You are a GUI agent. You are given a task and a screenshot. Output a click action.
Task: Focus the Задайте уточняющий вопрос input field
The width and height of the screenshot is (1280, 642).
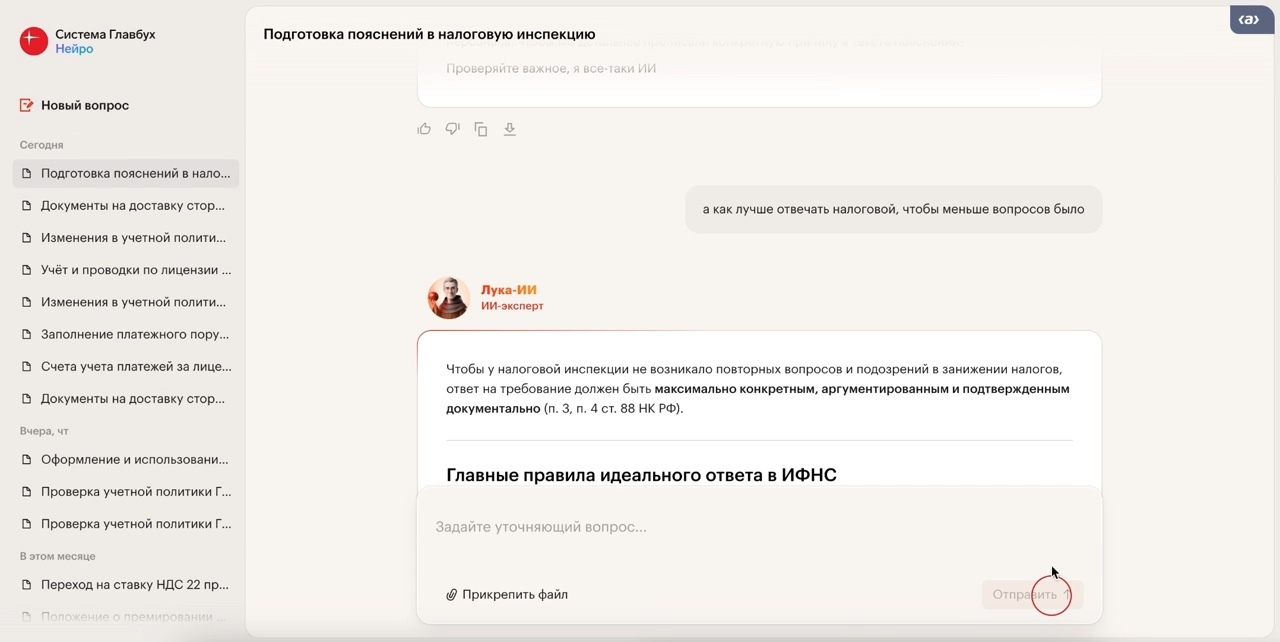759,527
